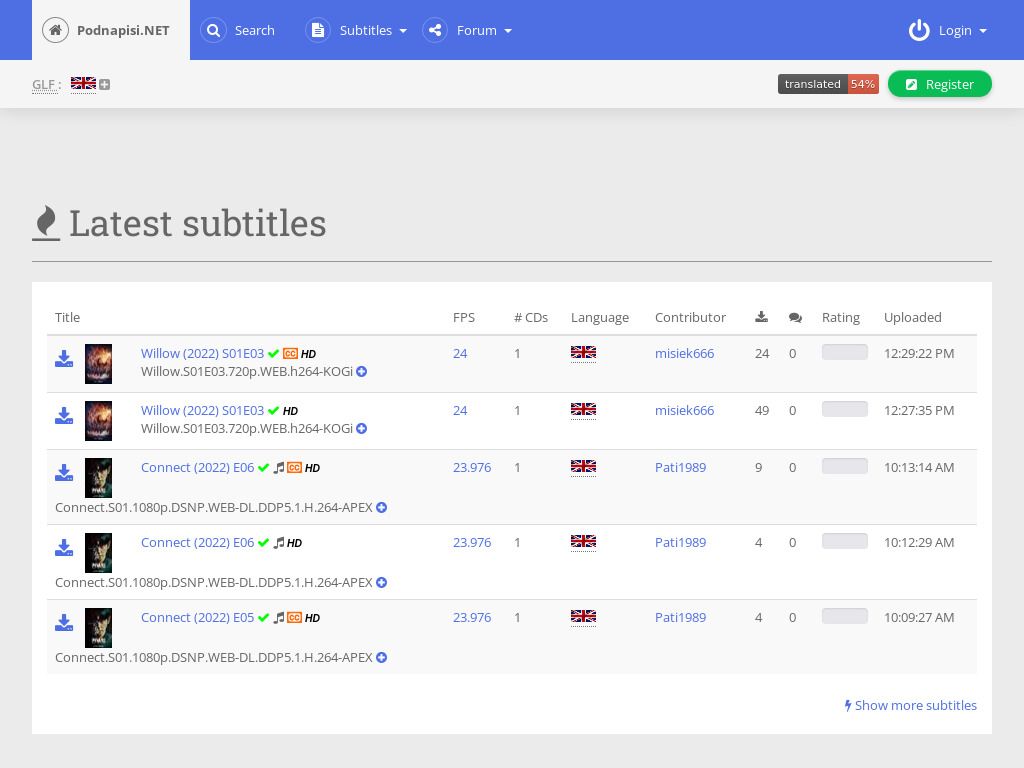The image size is (1024, 768).
Task: Download Willow S01E03 subtitle uploaded 12:27:35 PM
Action: click(x=64, y=415)
